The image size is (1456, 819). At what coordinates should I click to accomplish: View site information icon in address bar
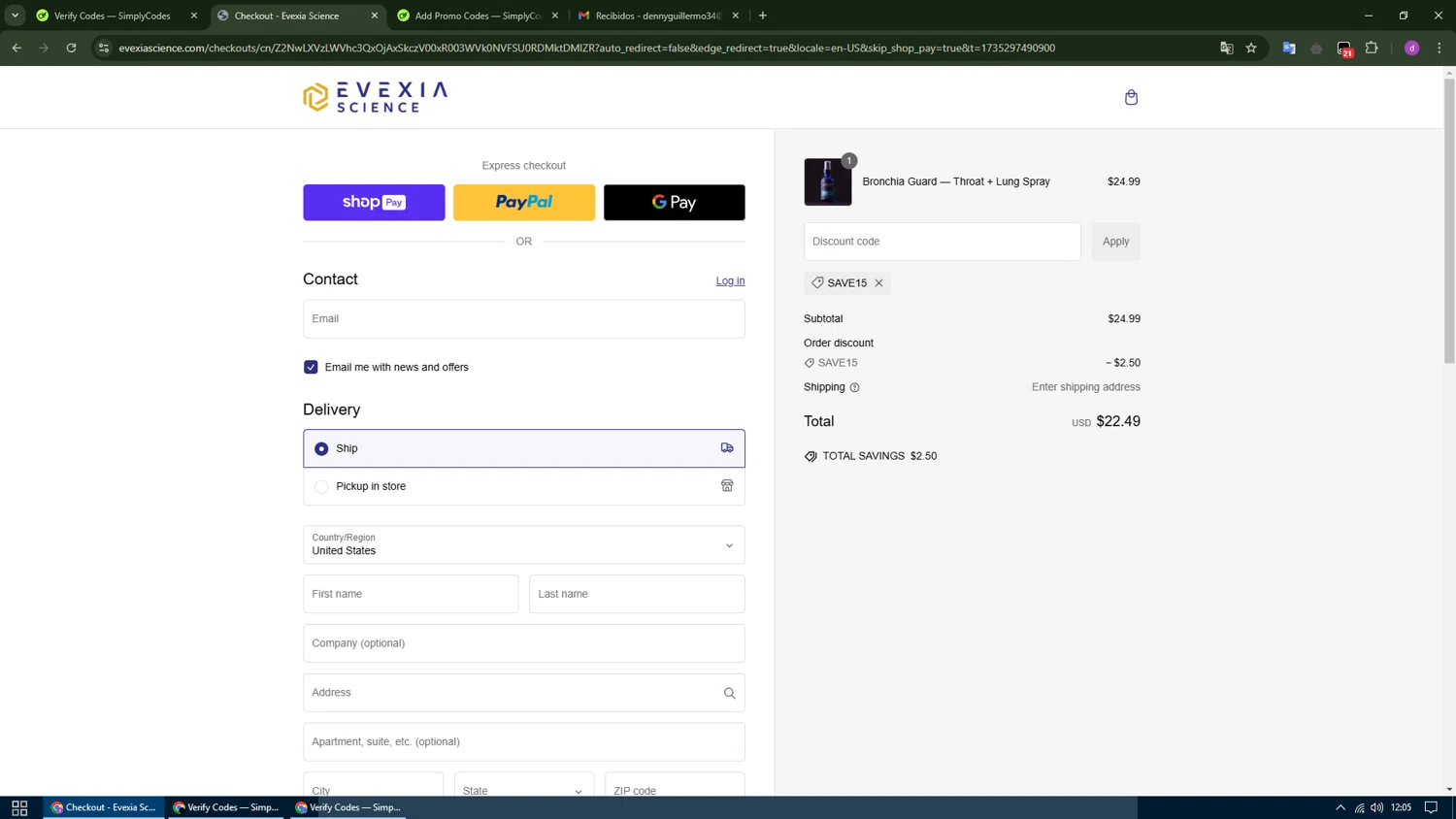[104, 48]
